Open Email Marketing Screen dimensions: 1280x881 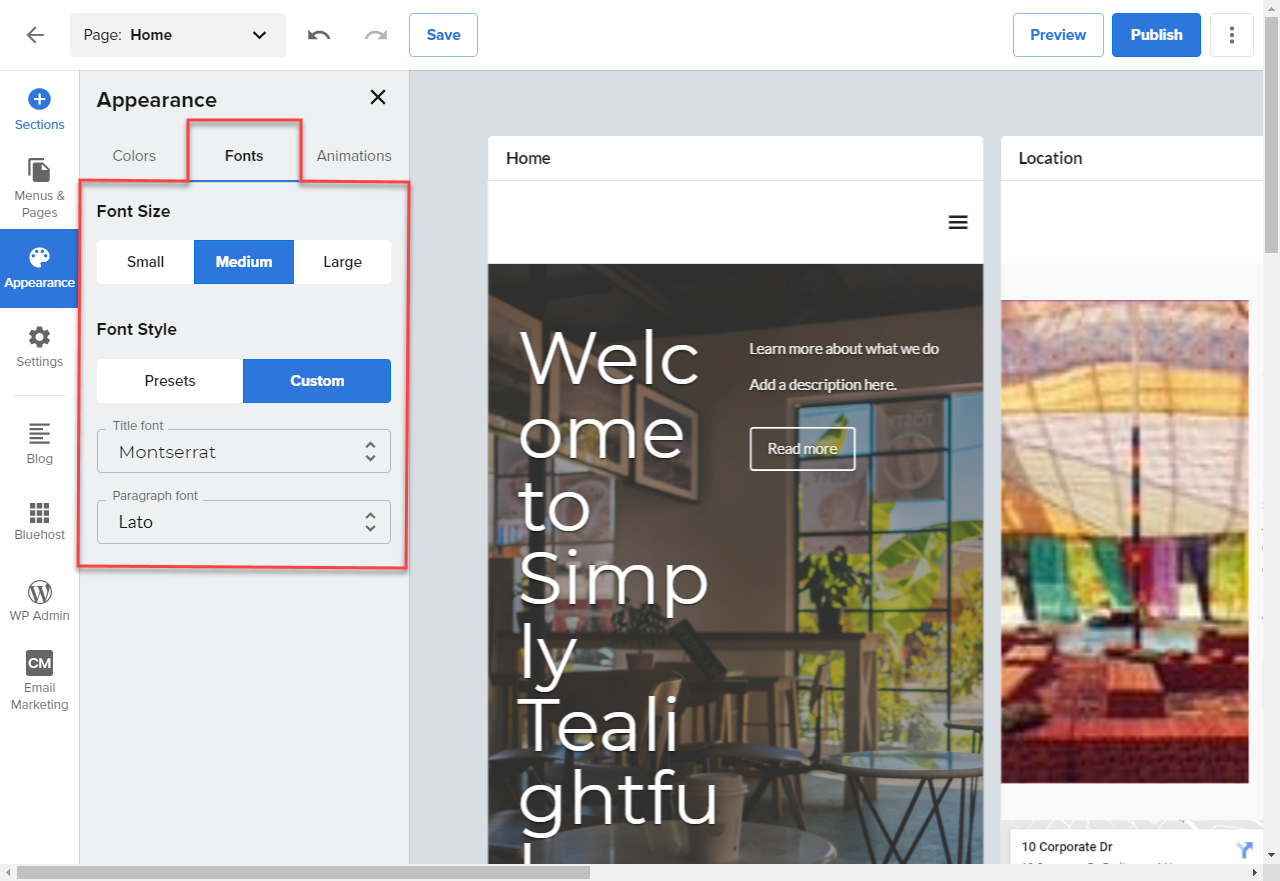pyautogui.click(x=39, y=681)
